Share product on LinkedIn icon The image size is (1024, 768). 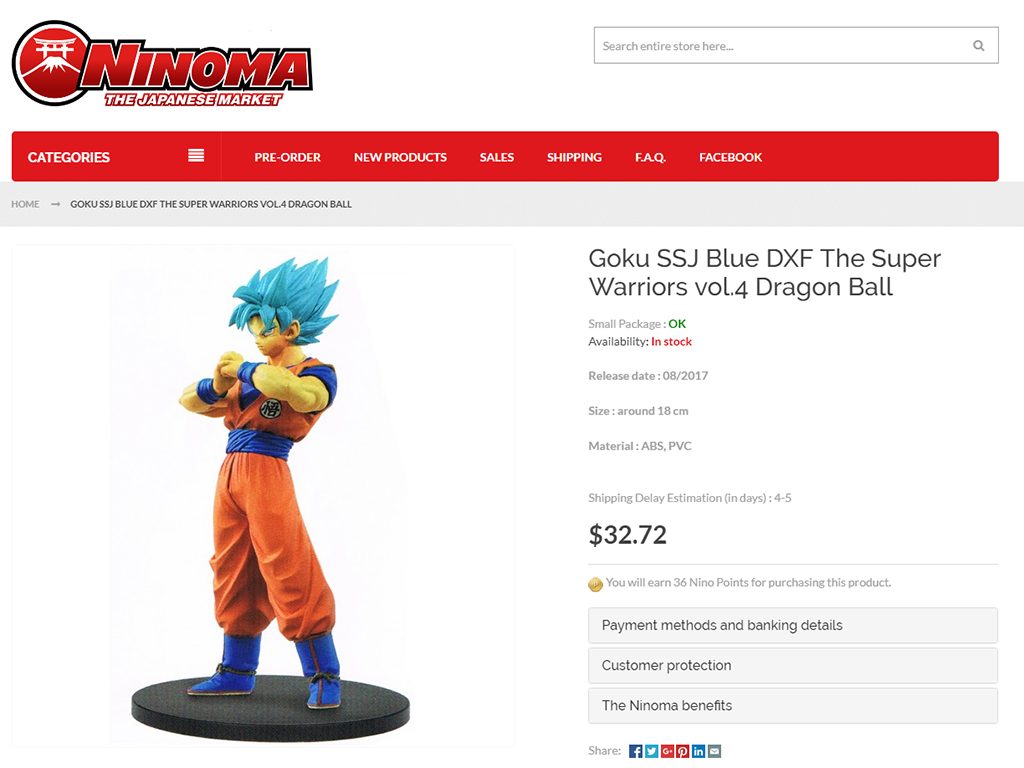(698, 751)
